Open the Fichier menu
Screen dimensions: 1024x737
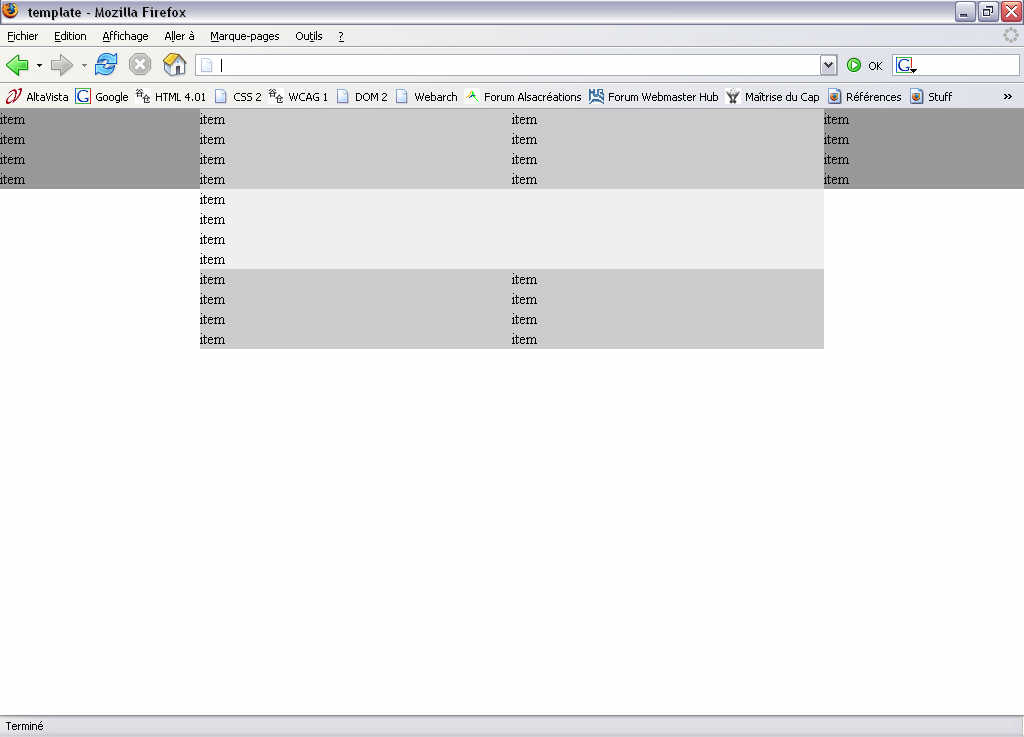pyautogui.click(x=22, y=36)
